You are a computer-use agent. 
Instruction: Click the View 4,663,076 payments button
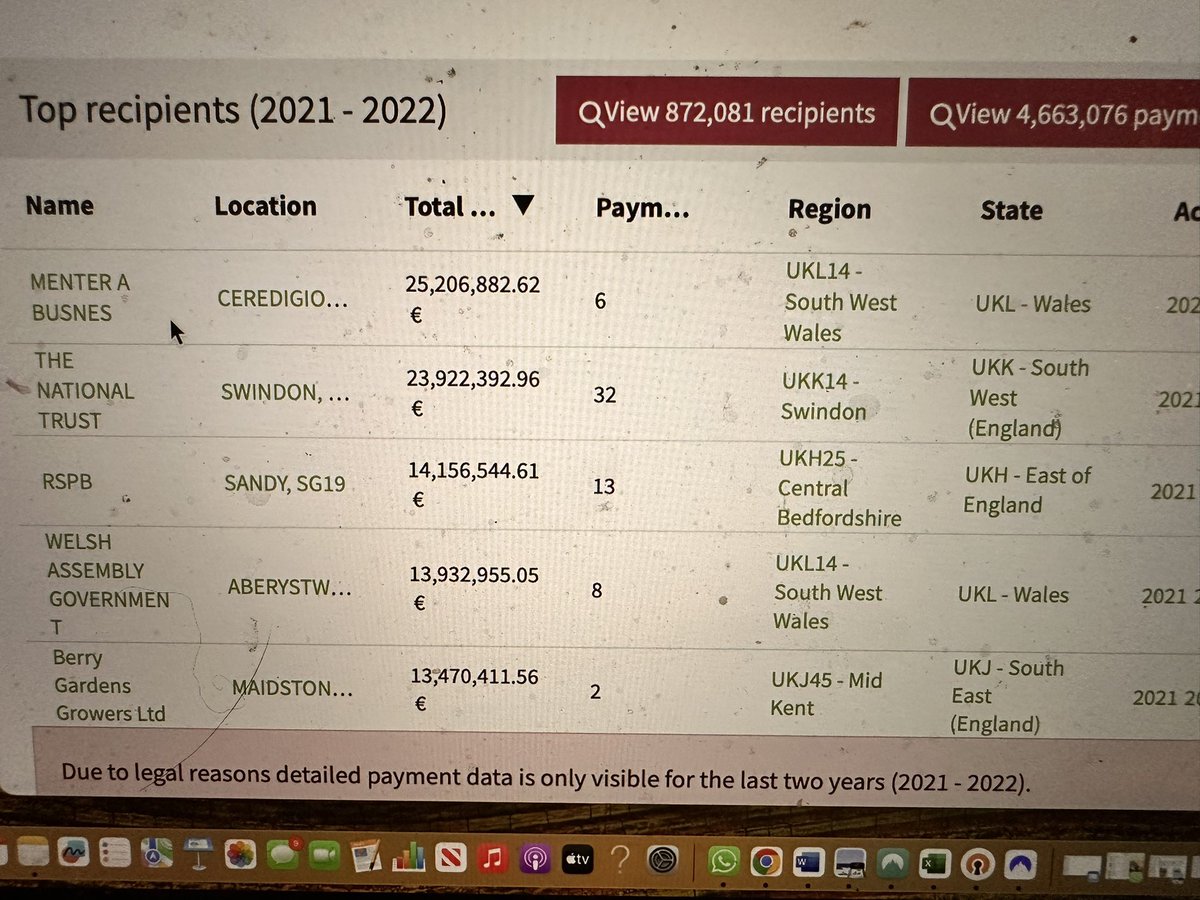[1053, 115]
